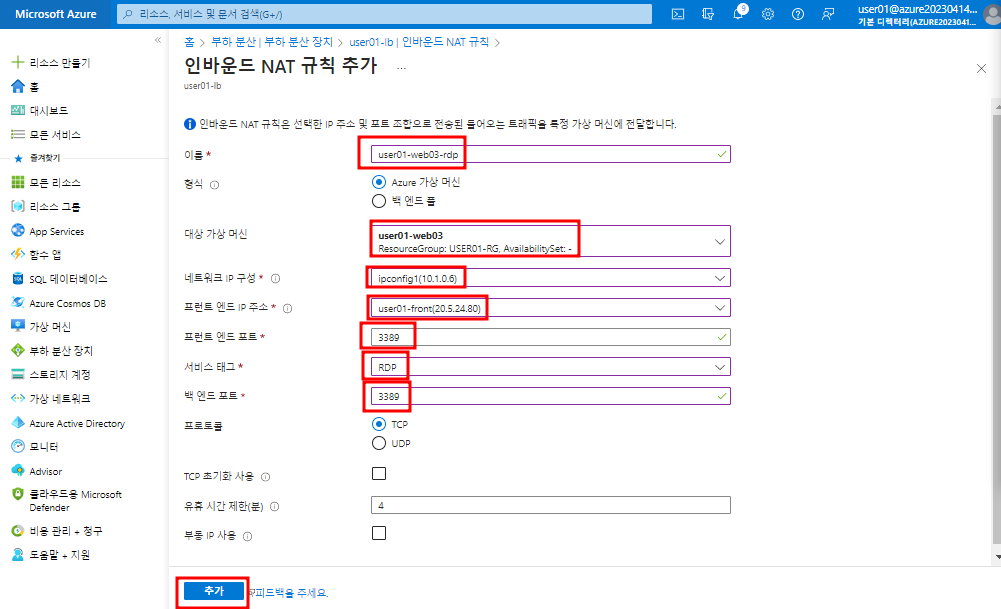Click the info icon next to 형식
Viewport: 1001px width, 609px height.
[x=214, y=185]
